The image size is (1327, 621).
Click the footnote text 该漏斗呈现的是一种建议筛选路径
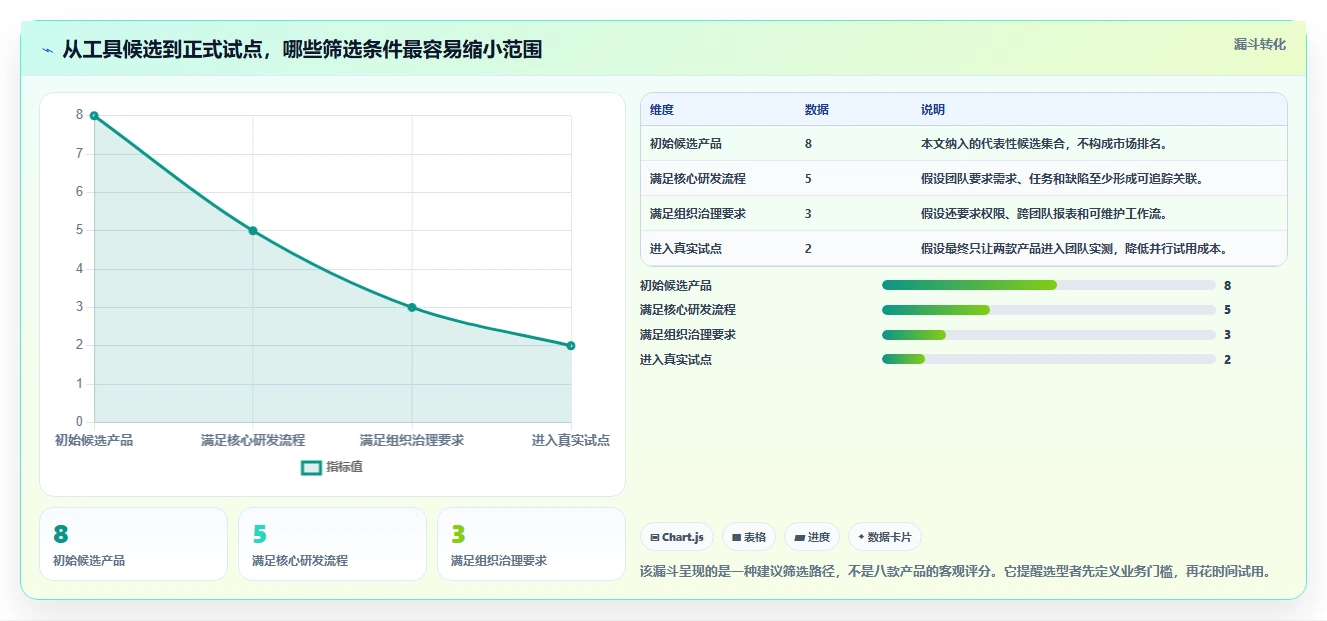pyautogui.click(x=955, y=572)
